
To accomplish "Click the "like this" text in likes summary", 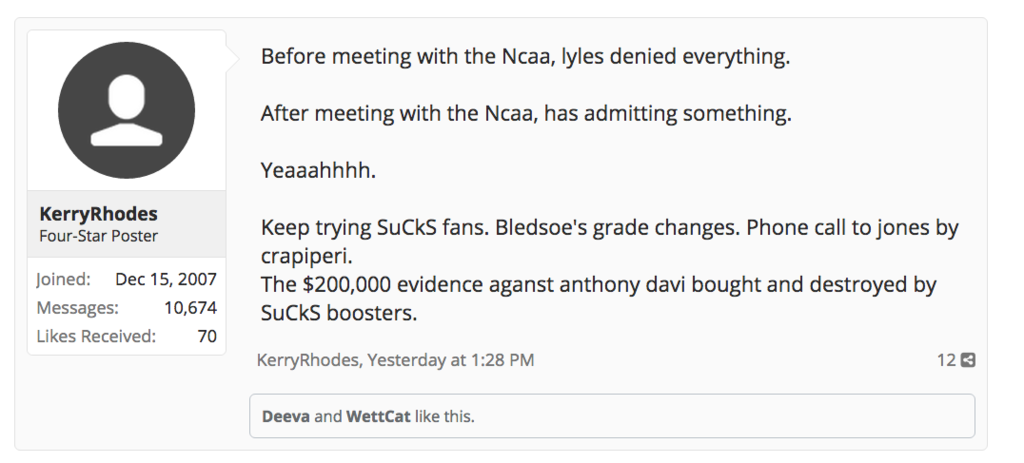I will [444, 416].
